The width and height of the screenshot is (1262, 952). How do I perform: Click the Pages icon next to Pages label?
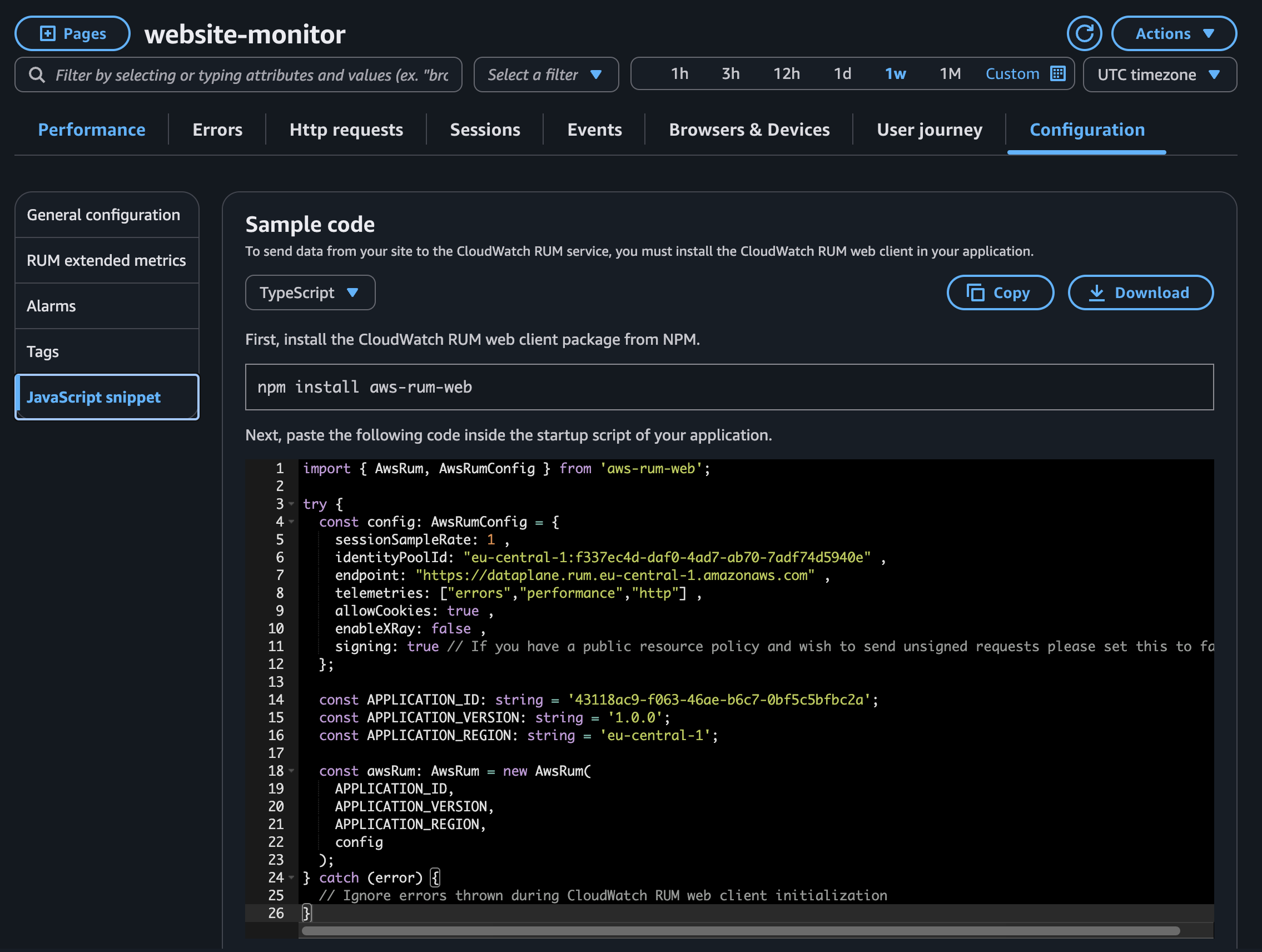[48, 33]
